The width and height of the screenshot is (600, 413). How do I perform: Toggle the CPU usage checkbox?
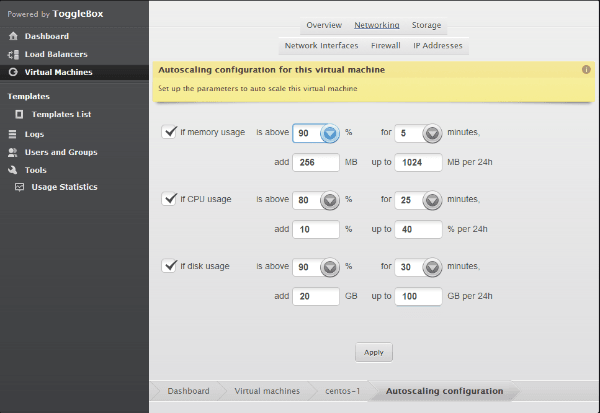(x=169, y=199)
